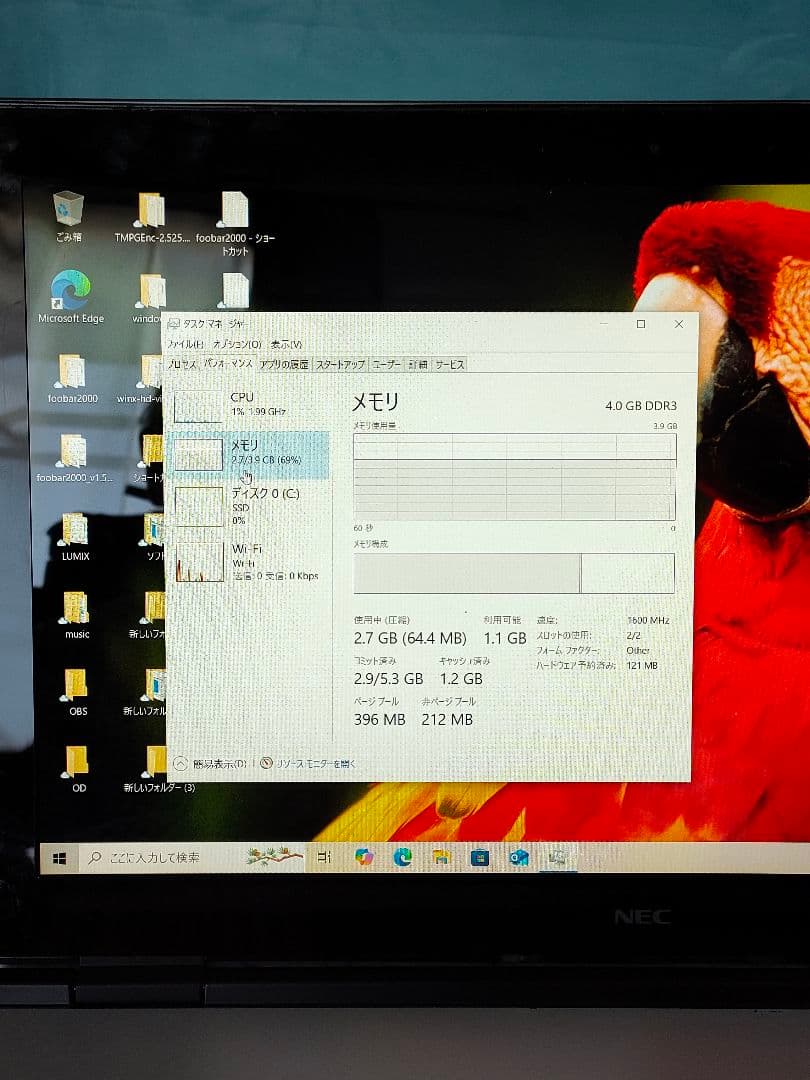Screen dimensions: 810x1080
Task: Open Outlook from the taskbar
Action: click(517, 859)
